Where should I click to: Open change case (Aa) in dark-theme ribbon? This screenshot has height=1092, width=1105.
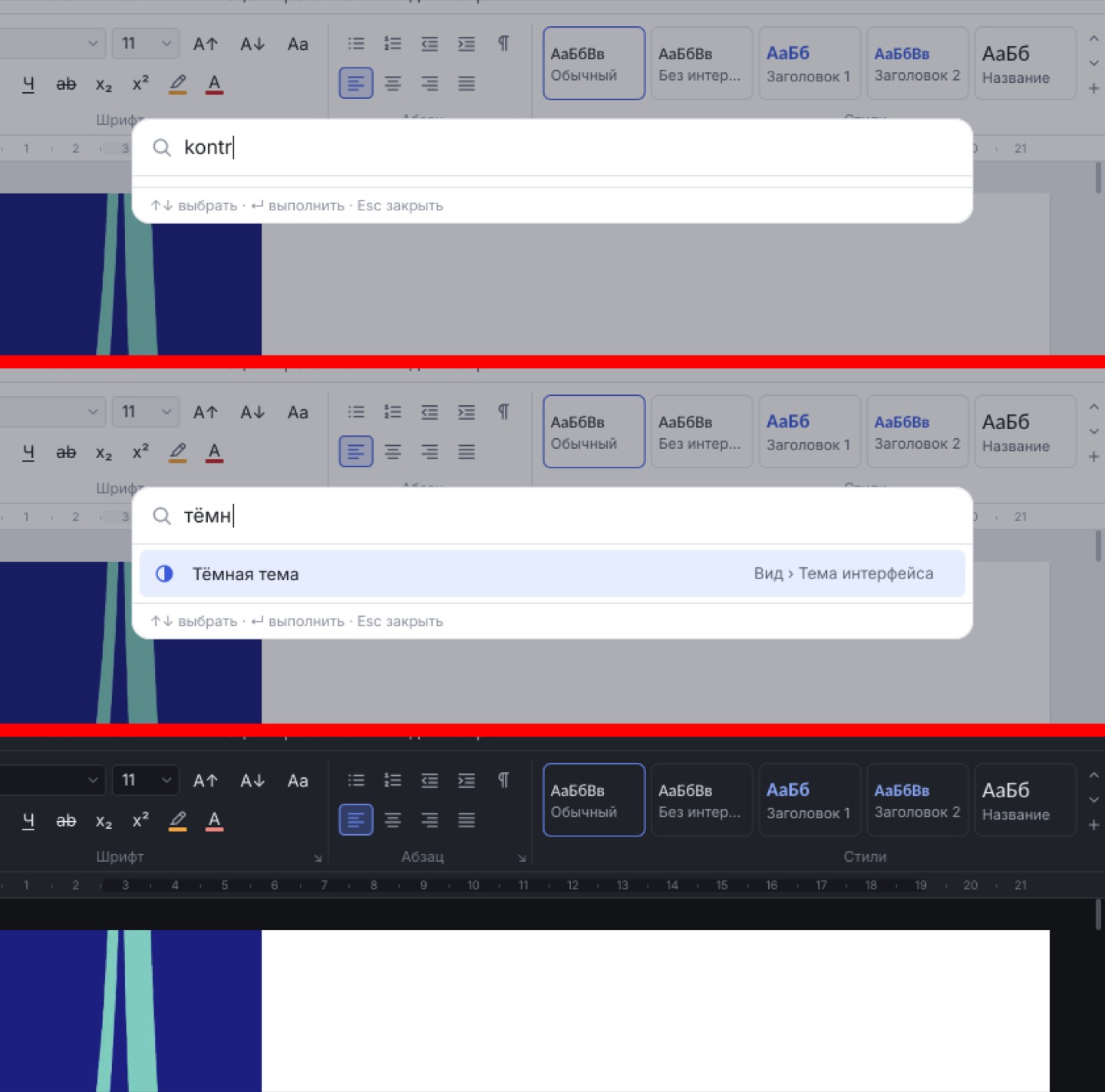[298, 780]
